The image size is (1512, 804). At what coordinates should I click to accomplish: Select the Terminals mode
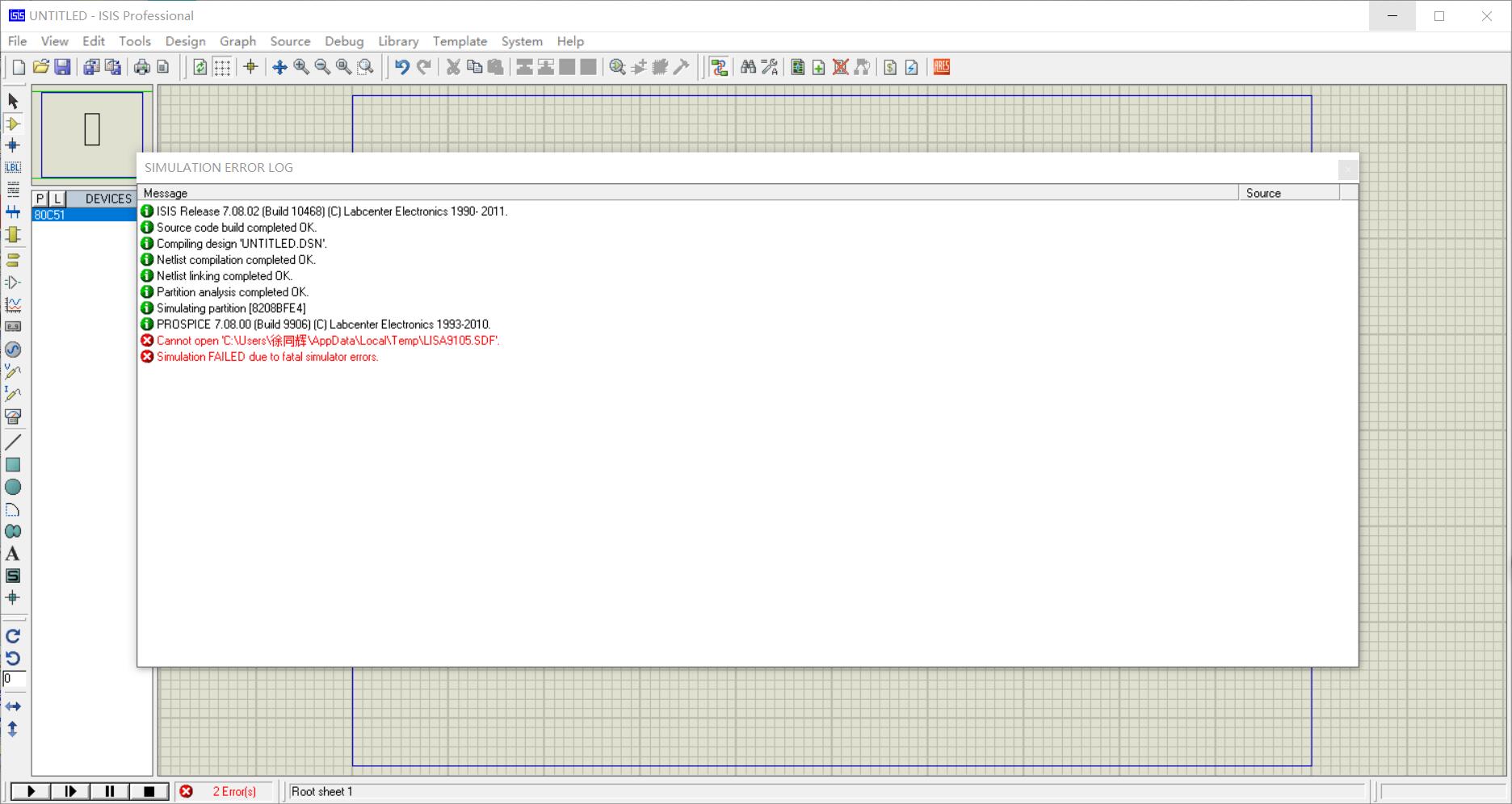pos(13,260)
